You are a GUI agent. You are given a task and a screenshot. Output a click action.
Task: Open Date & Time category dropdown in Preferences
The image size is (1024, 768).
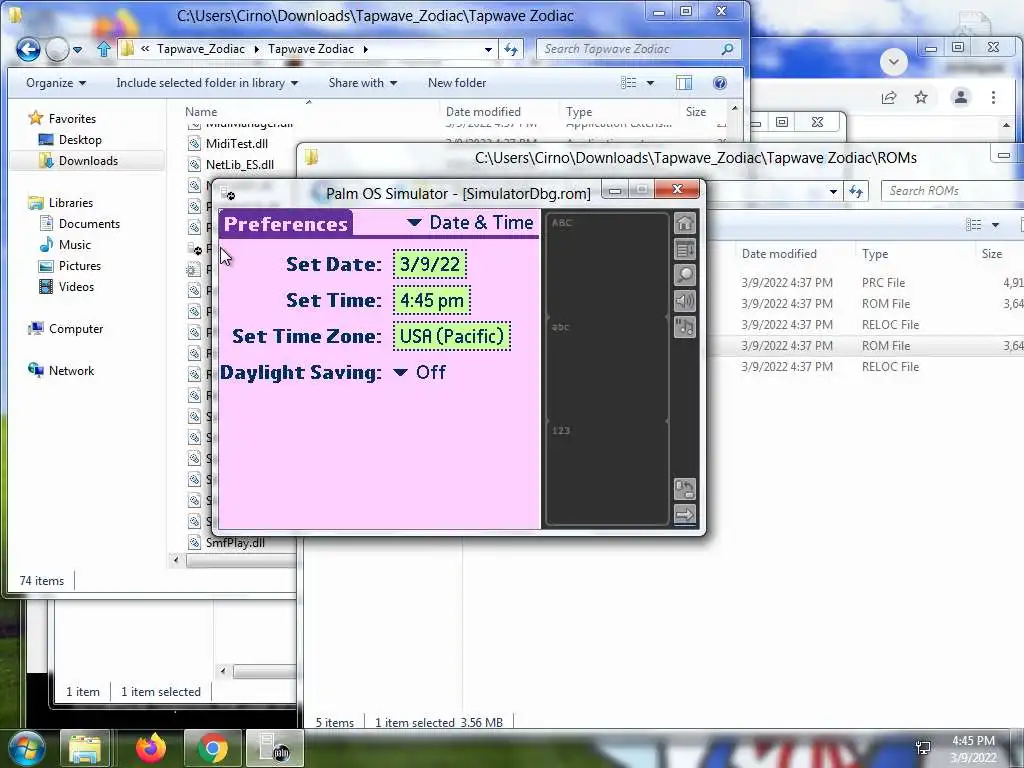(470, 223)
